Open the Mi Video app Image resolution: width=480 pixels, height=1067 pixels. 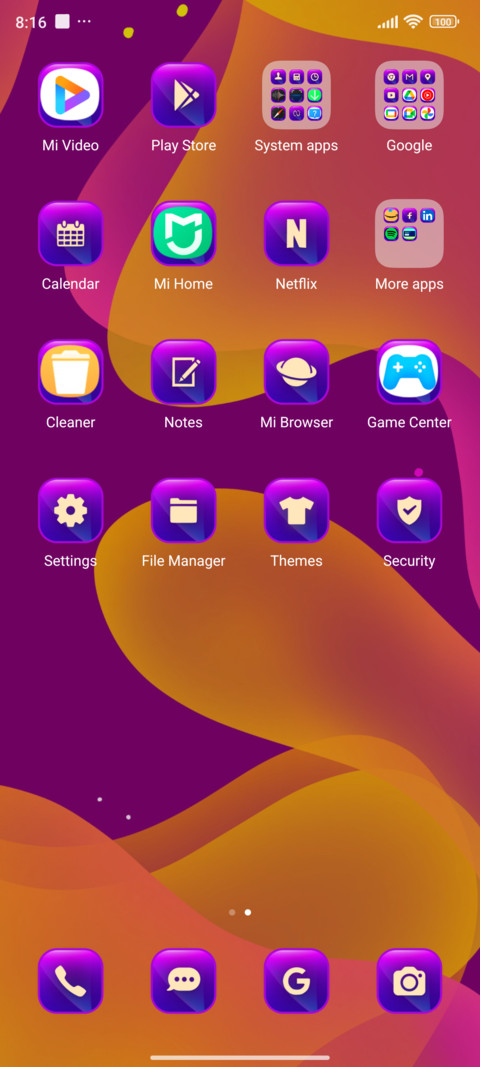click(70, 95)
